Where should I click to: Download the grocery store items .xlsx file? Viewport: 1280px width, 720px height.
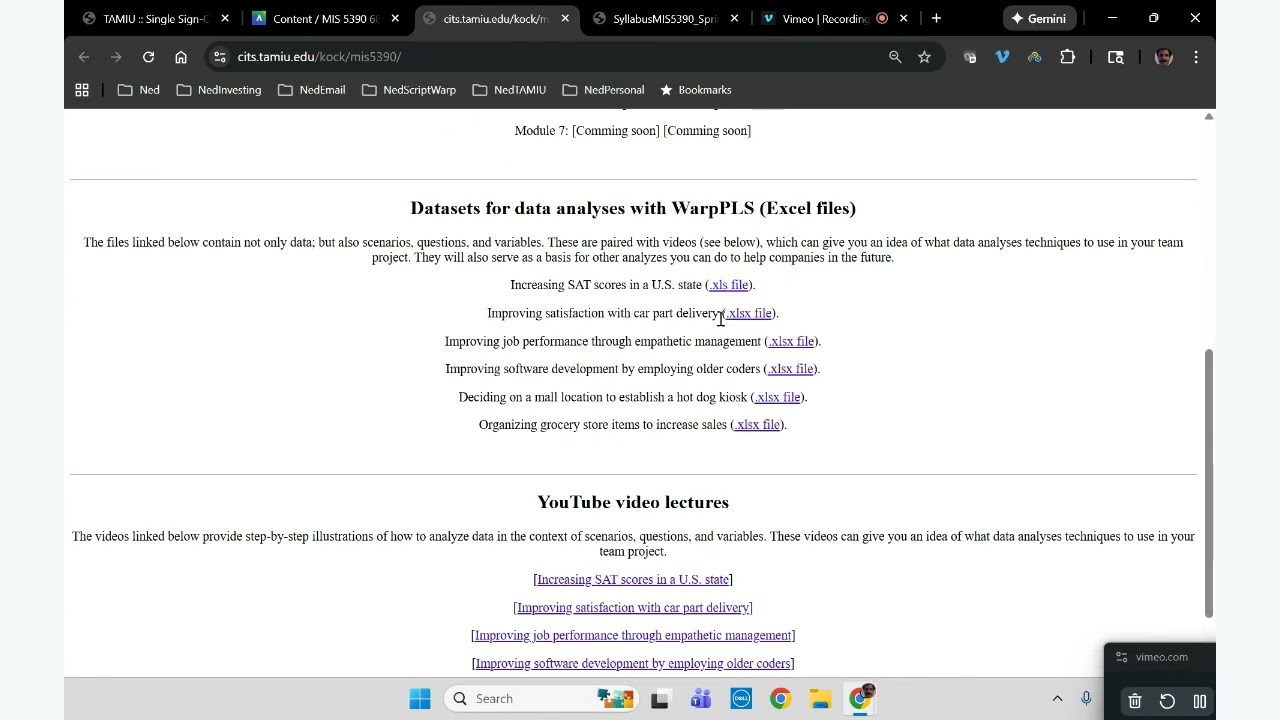(757, 425)
